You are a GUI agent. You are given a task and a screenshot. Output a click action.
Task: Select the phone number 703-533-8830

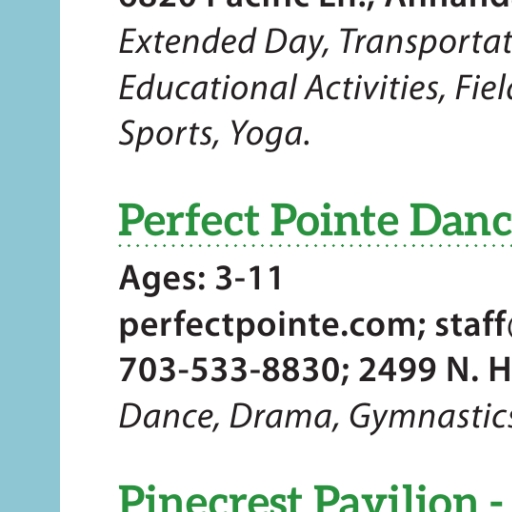coord(229,370)
